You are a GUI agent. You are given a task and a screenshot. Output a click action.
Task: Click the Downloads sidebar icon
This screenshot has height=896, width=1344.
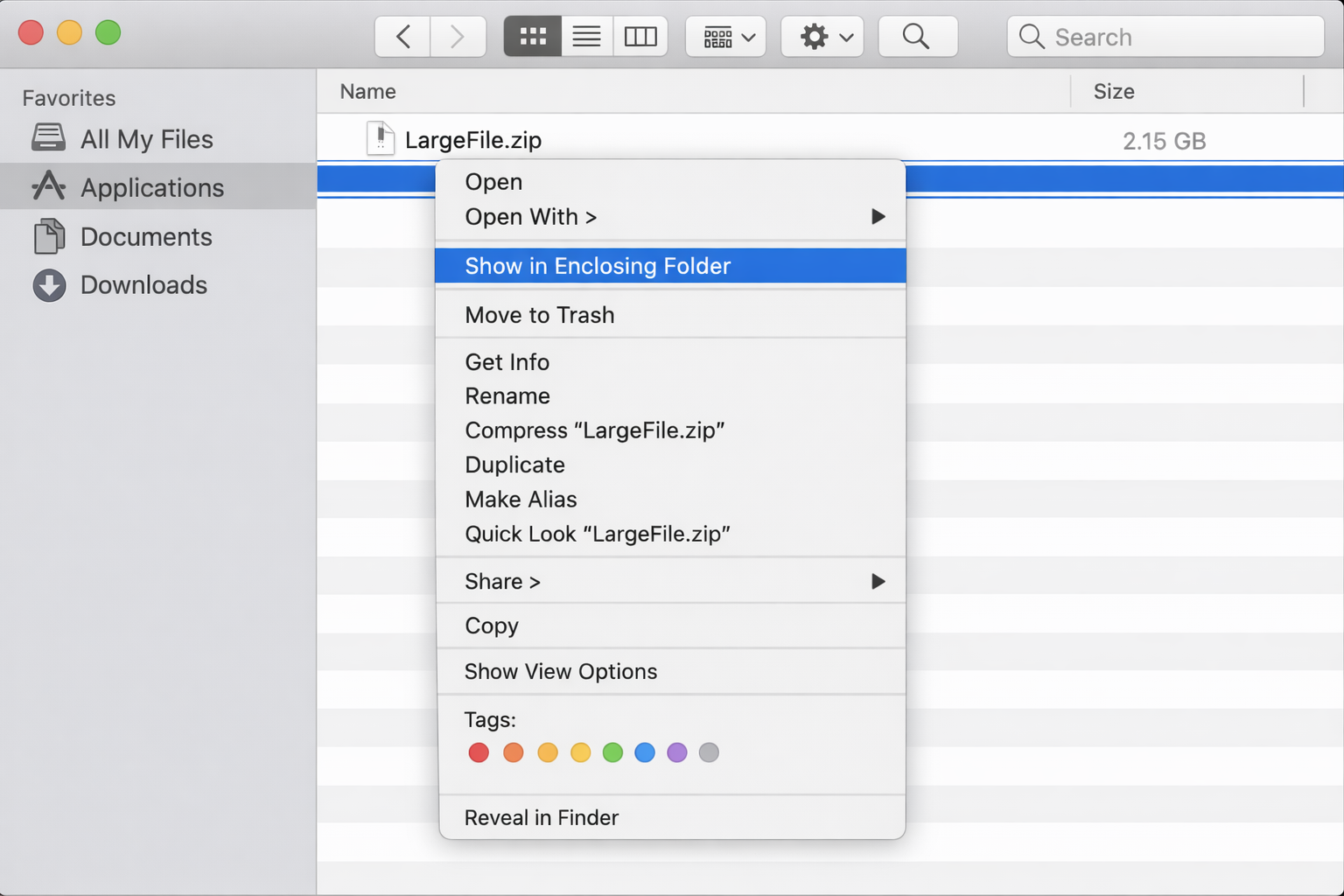49,285
